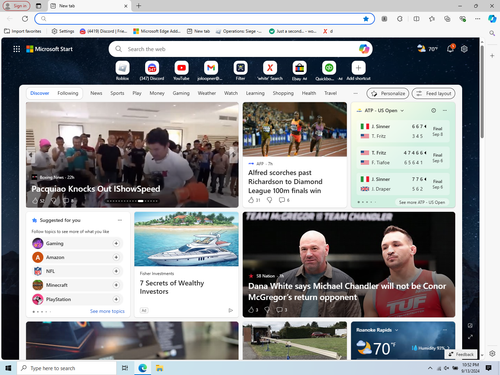Open the Quickbooks shortcut tile
The height and width of the screenshot is (375, 500).
[x=329, y=68]
